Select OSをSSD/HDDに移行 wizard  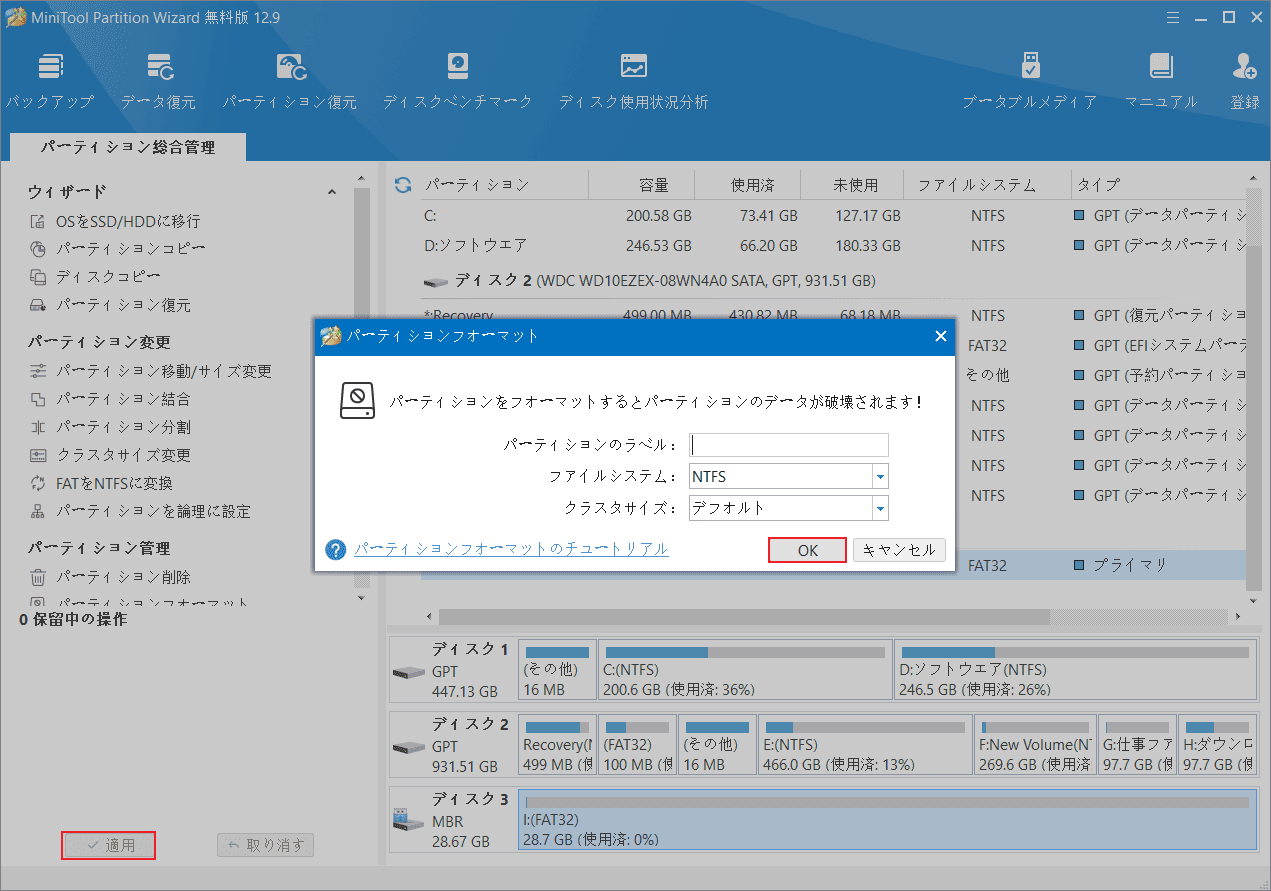coord(116,221)
